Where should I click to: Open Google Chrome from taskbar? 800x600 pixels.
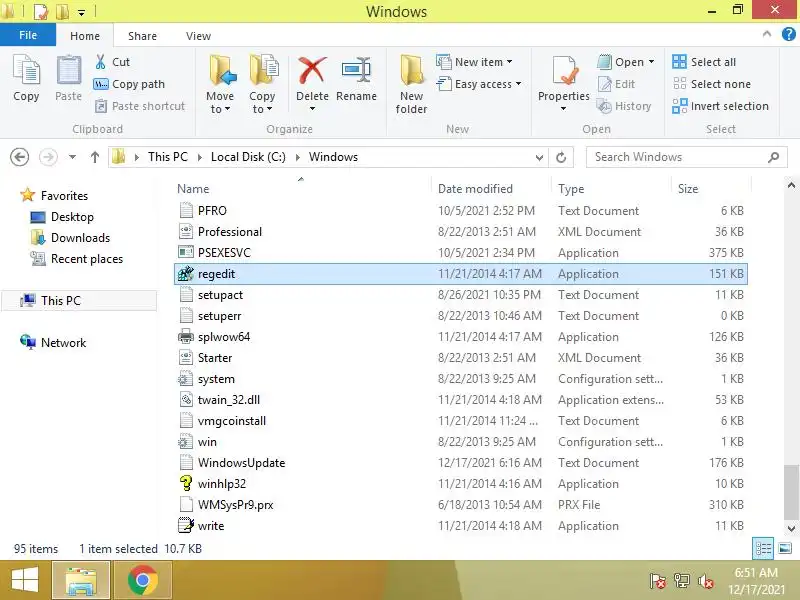click(142, 580)
